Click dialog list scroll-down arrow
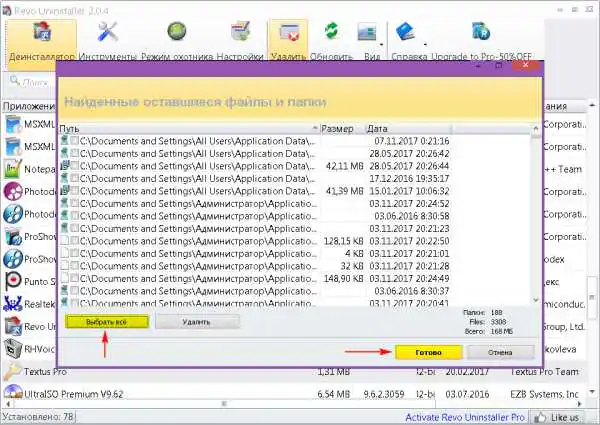This screenshot has height=425, width=600. pos(536,300)
